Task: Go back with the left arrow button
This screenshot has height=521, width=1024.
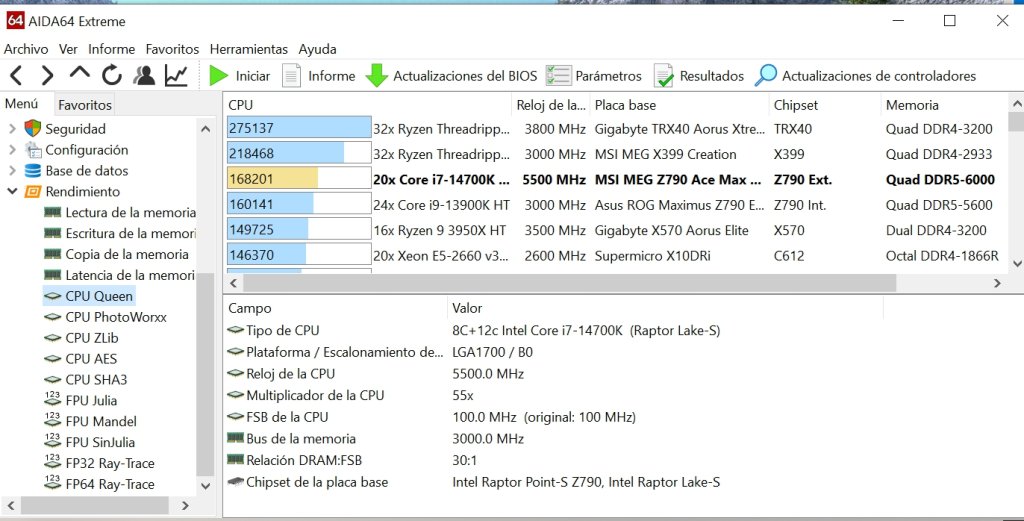Action: (16, 76)
